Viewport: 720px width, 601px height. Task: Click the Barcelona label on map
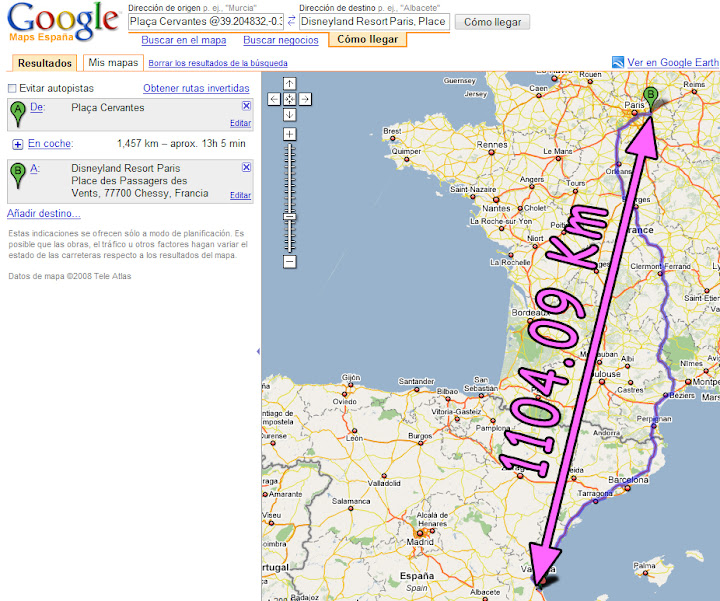pyautogui.click(x=628, y=480)
